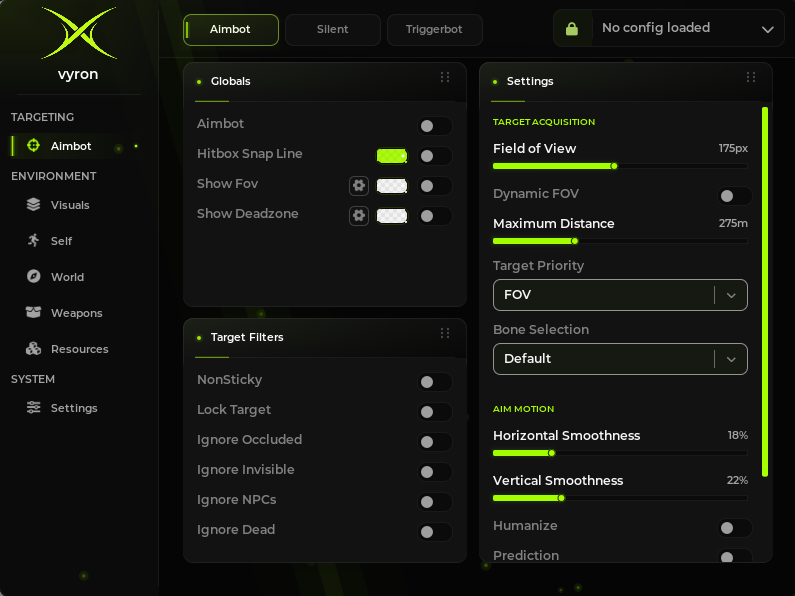The image size is (795, 596).
Task: Open Weapons via its crate icon
Action: tap(33, 312)
